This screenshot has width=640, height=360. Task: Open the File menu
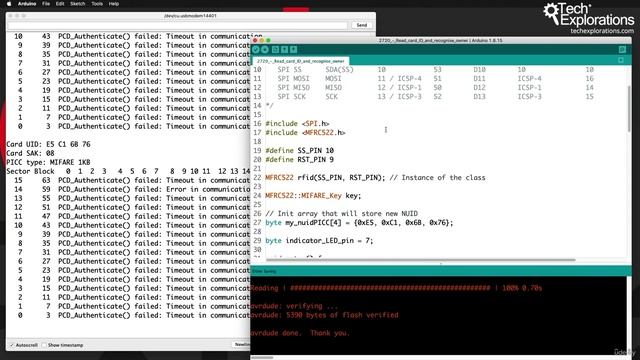coord(46,4)
